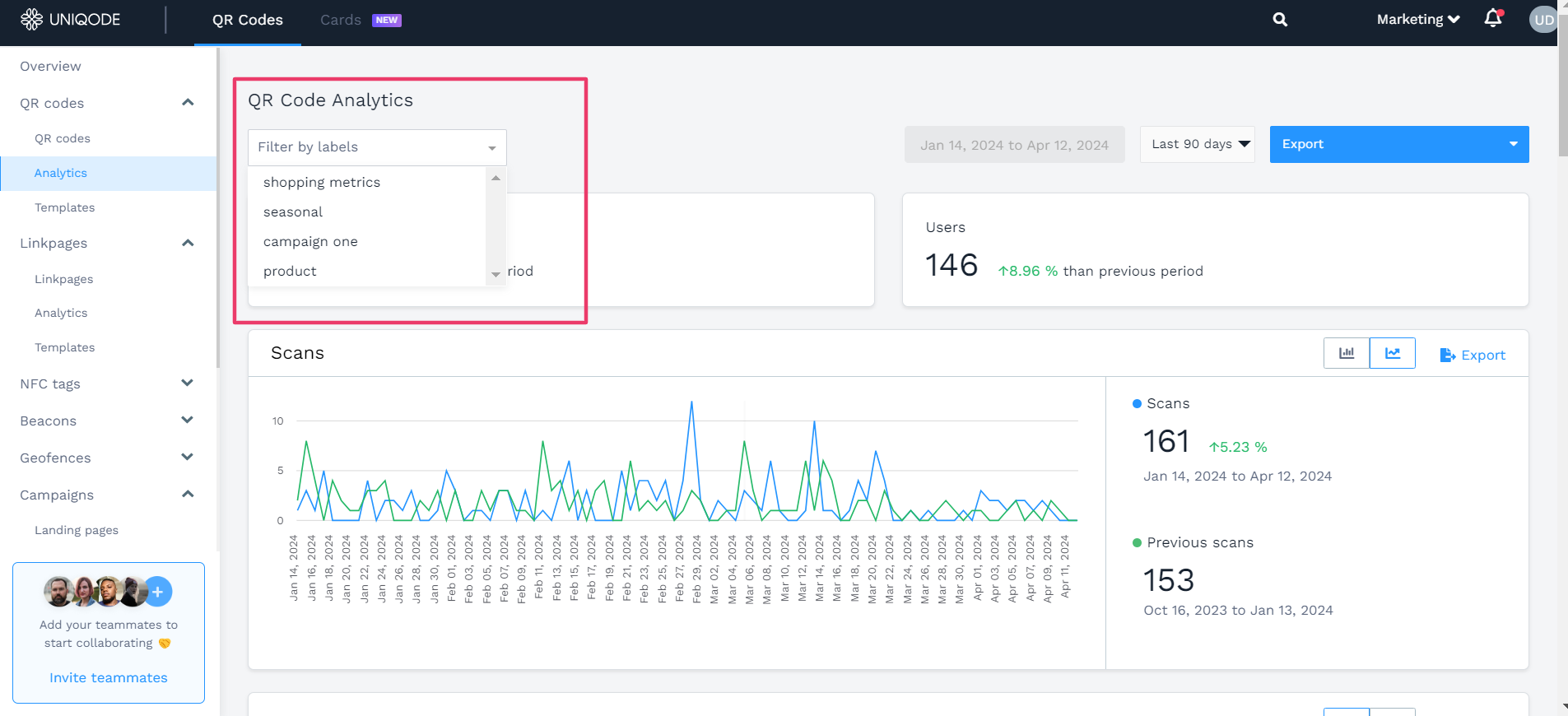The image size is (1568, 716).
Task: Open the Cards tab
Action: coord(341,20)
